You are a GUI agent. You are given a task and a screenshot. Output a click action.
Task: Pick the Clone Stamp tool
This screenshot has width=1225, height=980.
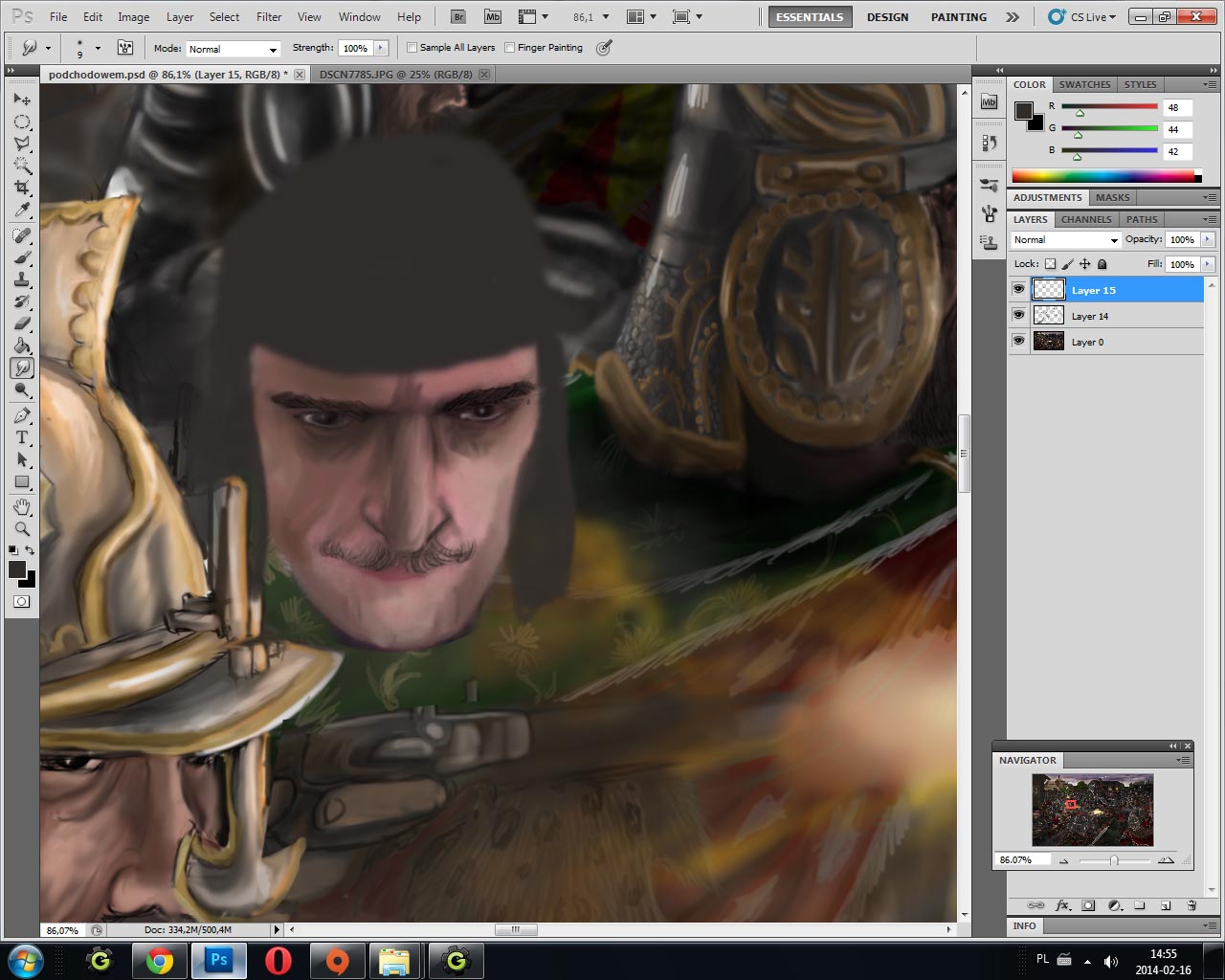point(22,278)
